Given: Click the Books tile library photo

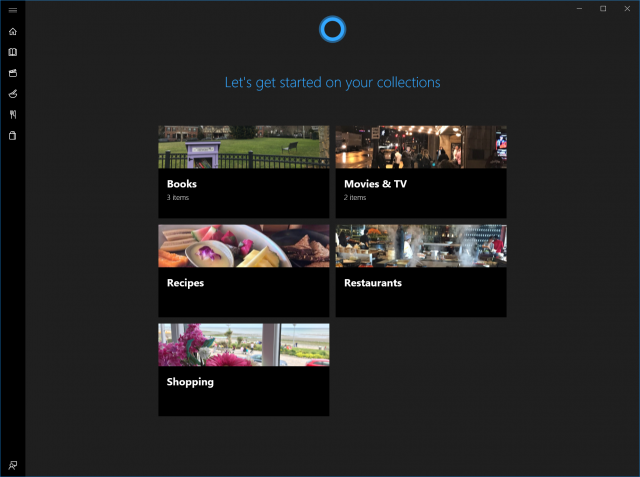Looking at the screenshot, I should (243, 147).
